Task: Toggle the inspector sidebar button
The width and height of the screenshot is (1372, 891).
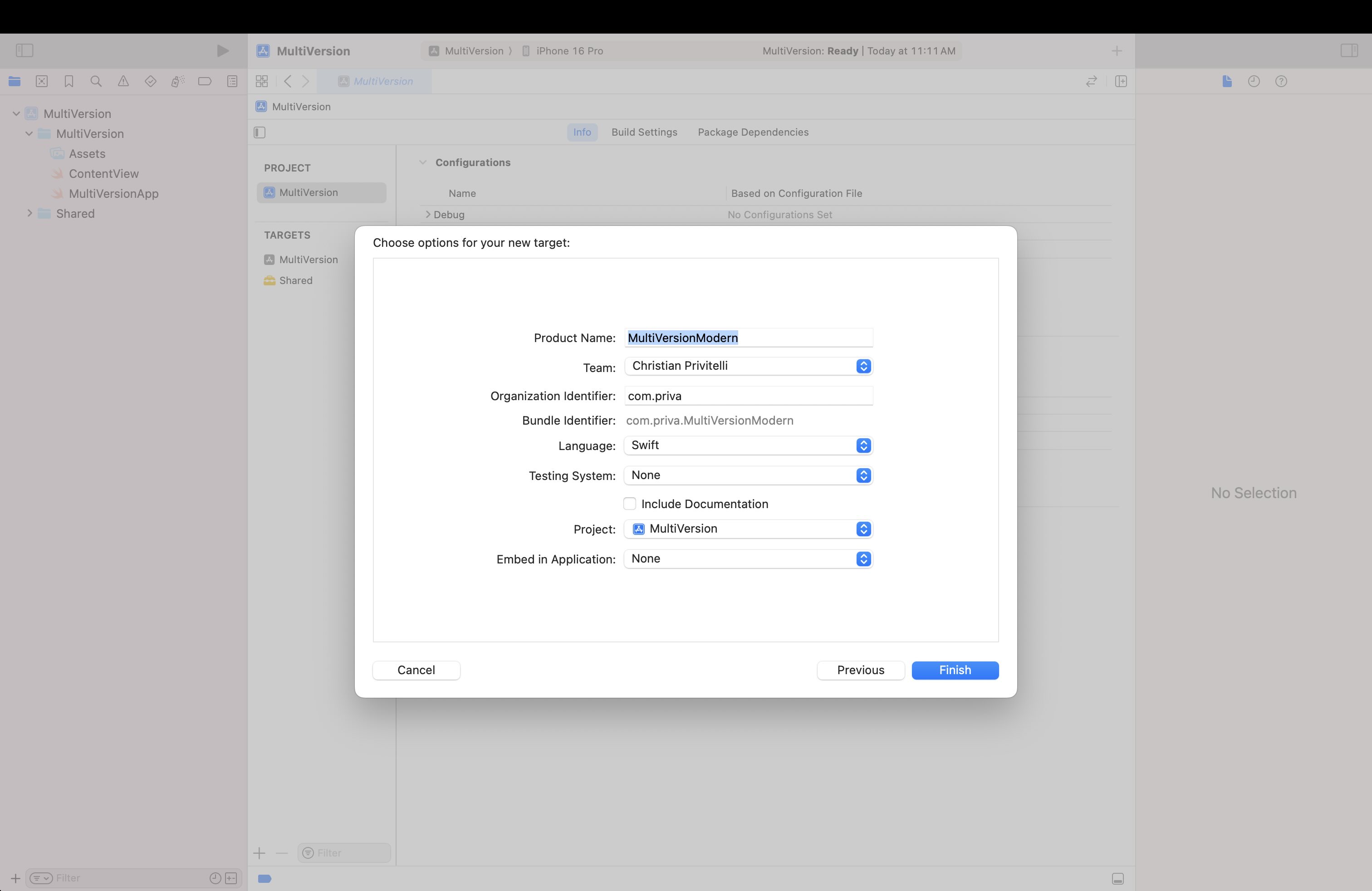Action: tap(1349, 51)
